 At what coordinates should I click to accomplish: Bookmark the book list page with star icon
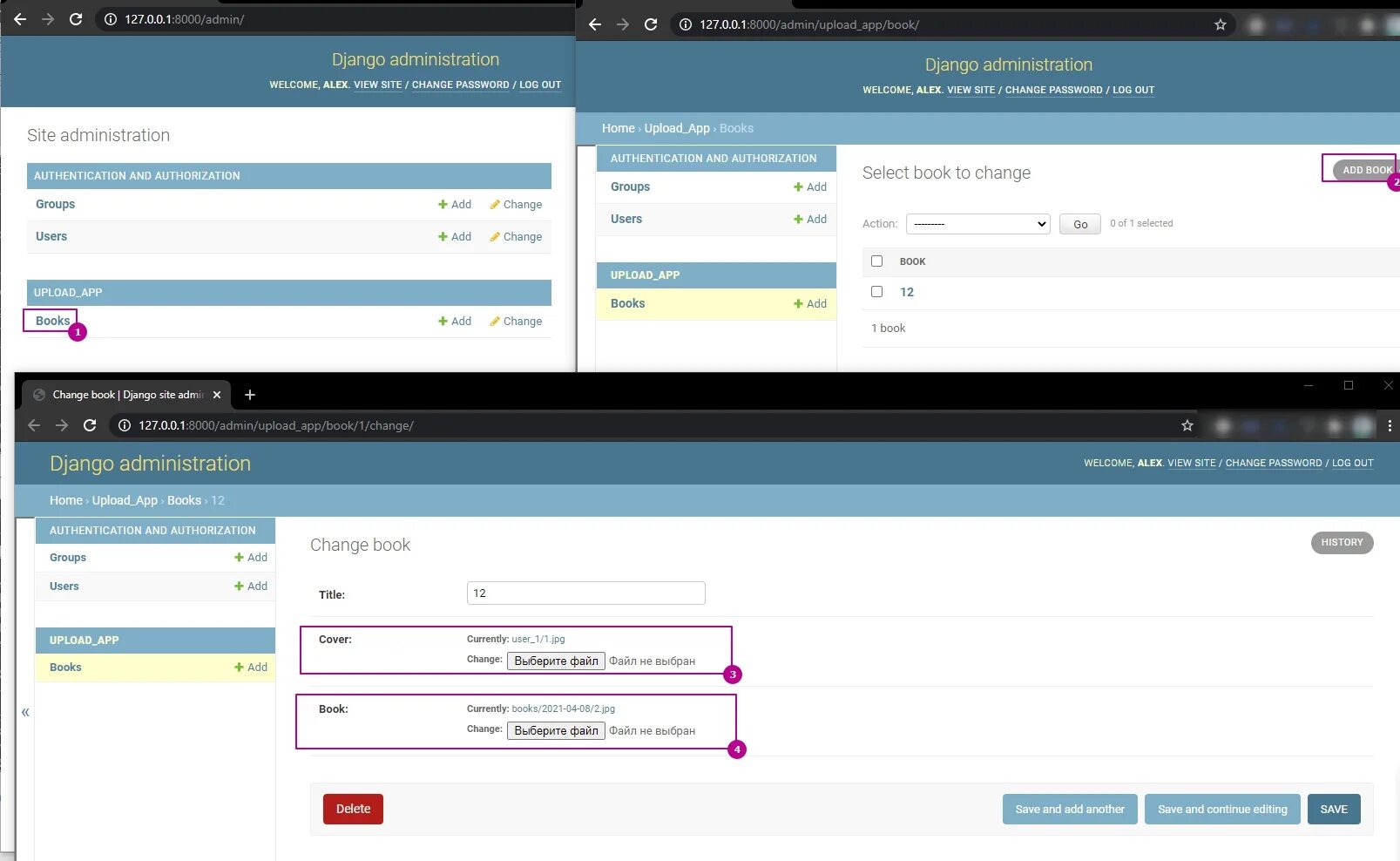coord(1221,24)
